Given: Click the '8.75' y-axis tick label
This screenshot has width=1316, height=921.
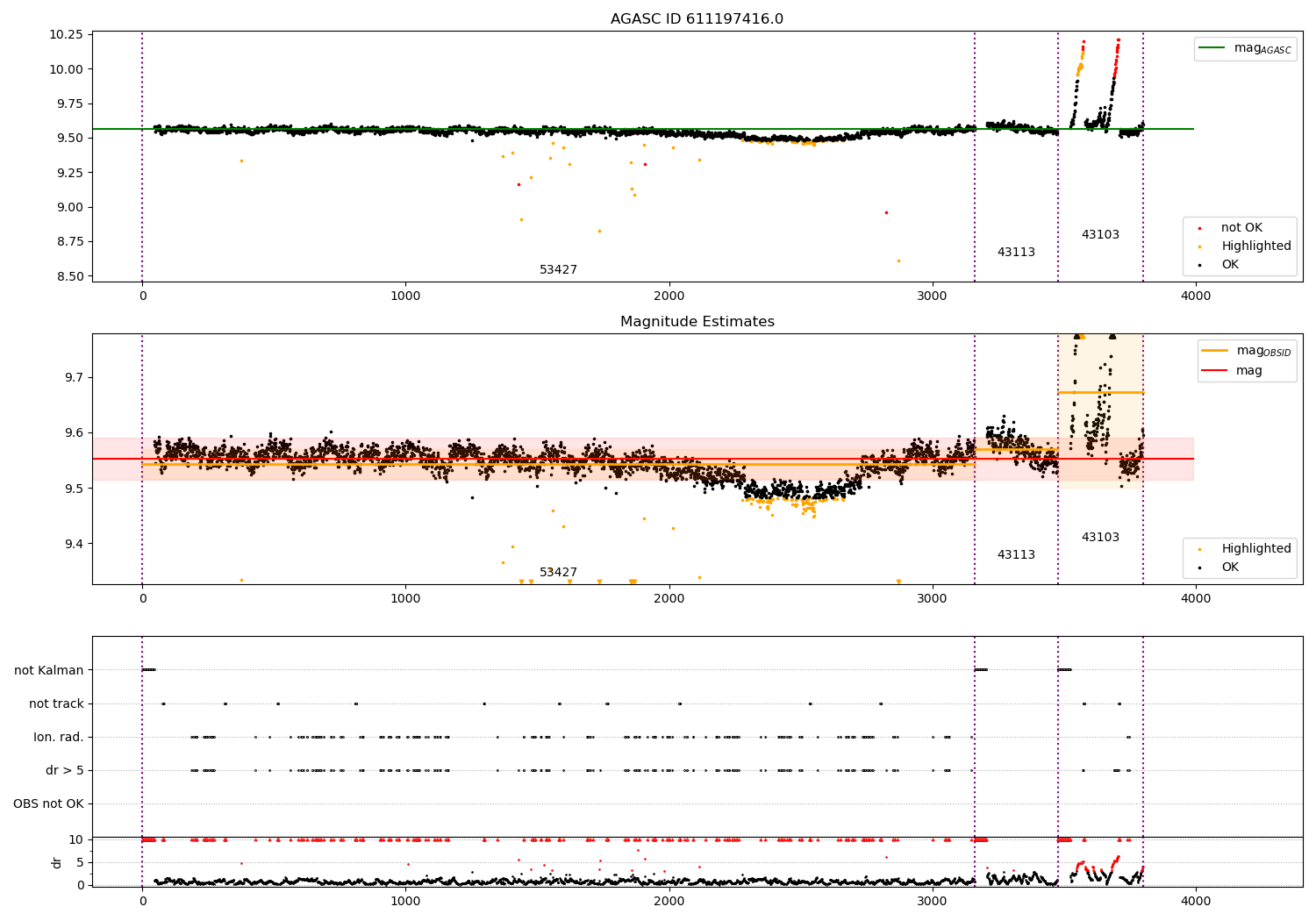Looking at the screenshot, I should tap(71, 241).
